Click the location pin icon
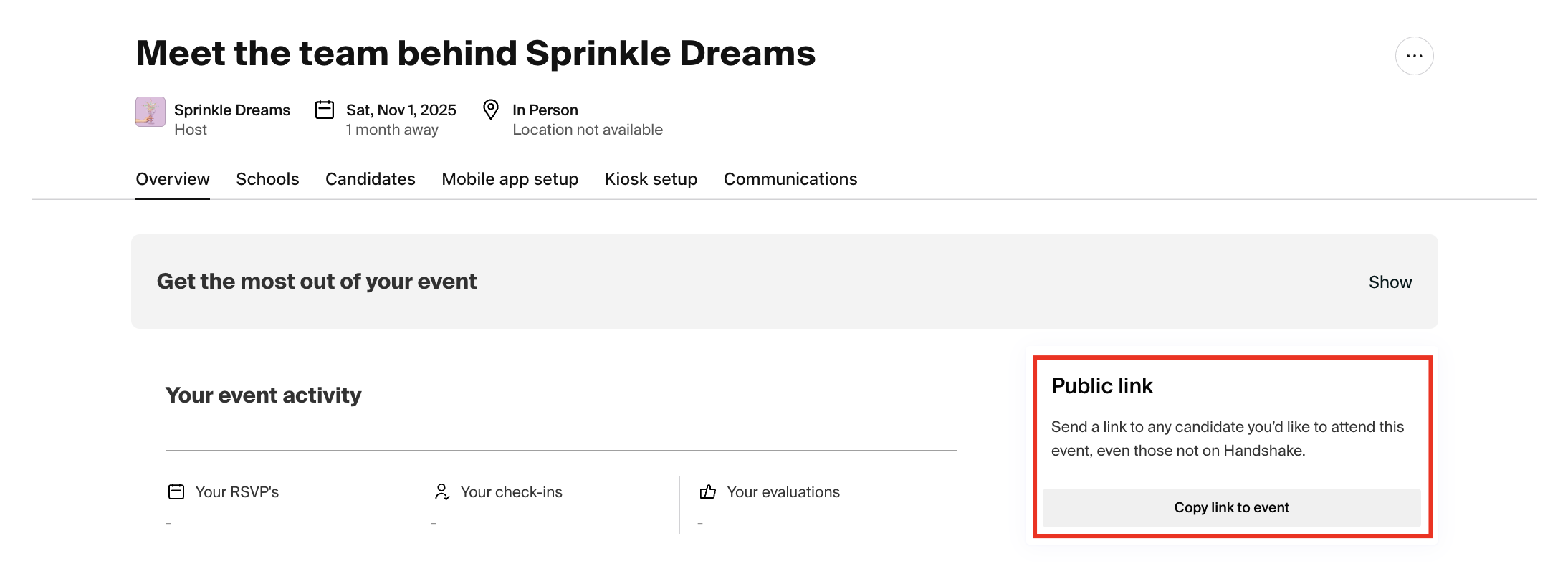Screen dimensions: 1568x566 coord(491,110)
